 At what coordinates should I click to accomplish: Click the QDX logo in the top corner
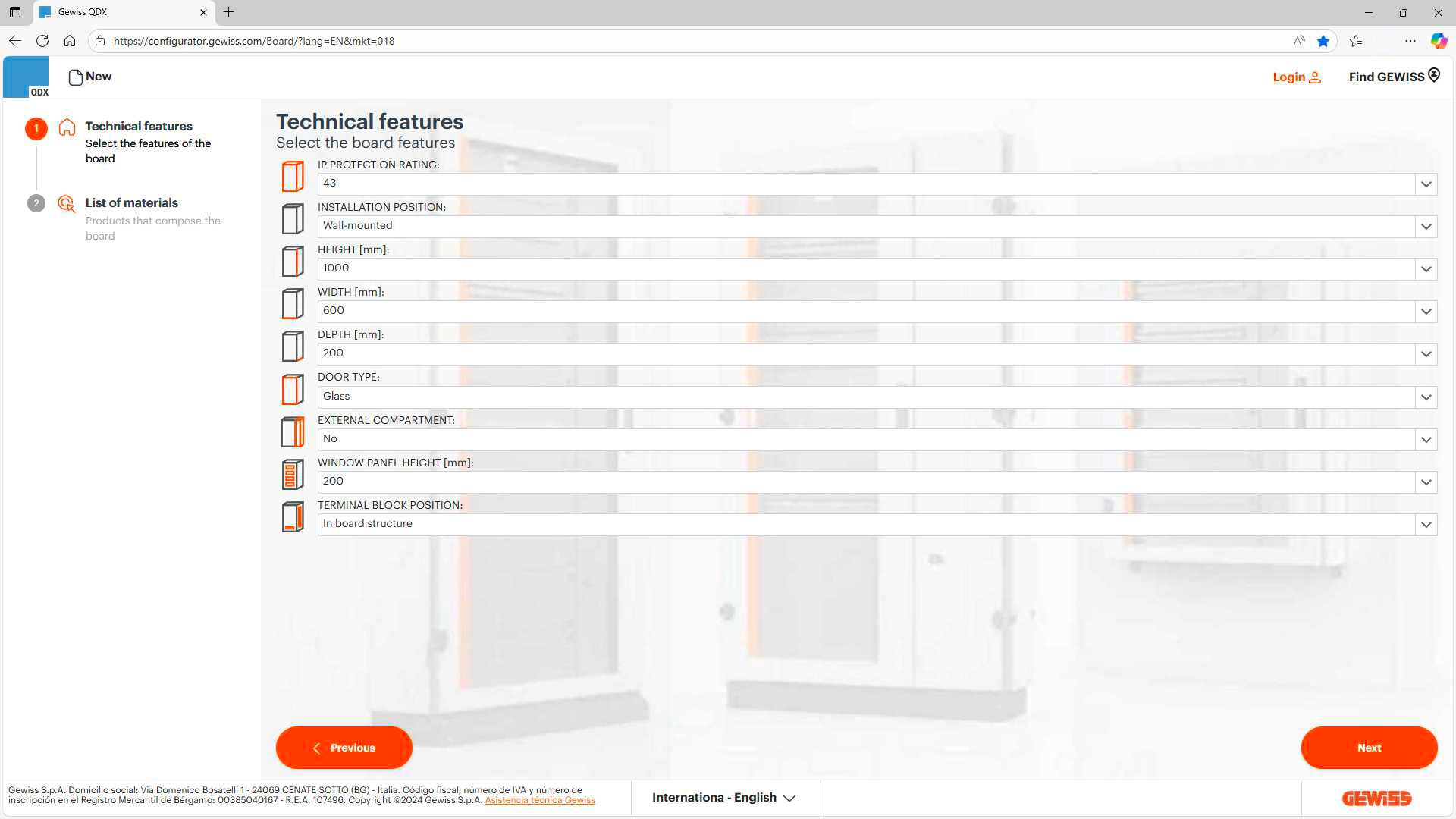[26, 76]
